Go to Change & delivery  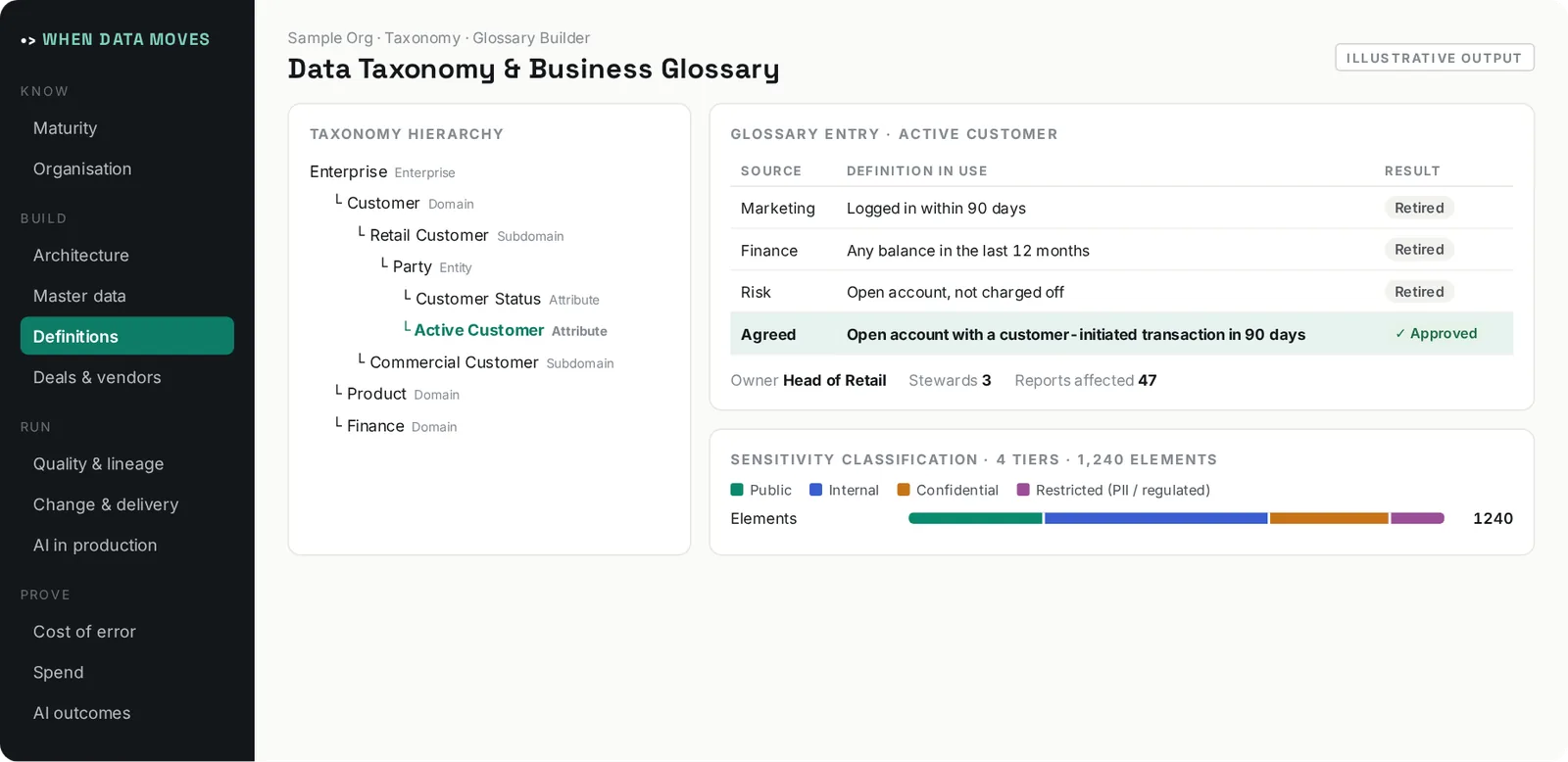coord(127,504)
